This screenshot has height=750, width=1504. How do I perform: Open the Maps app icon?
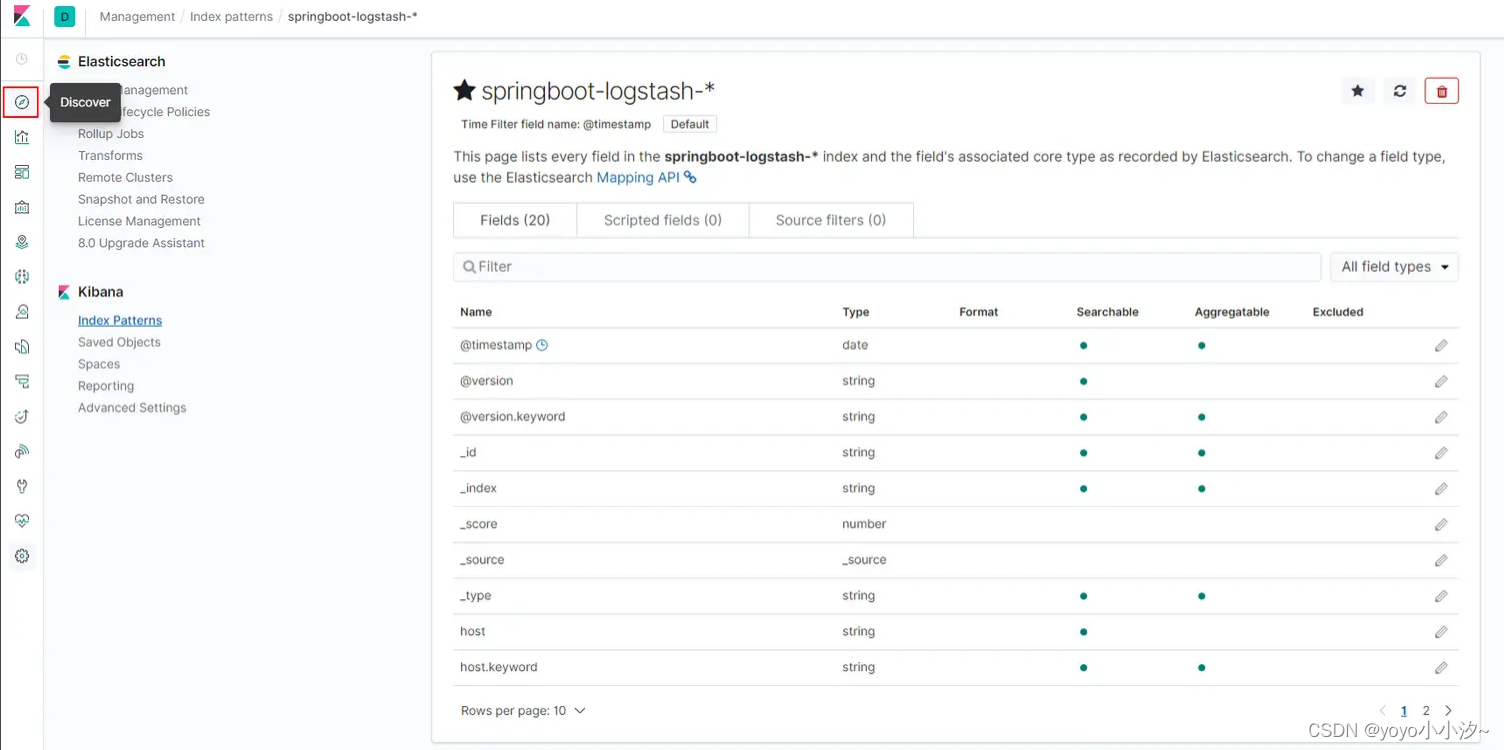[22, 242]
